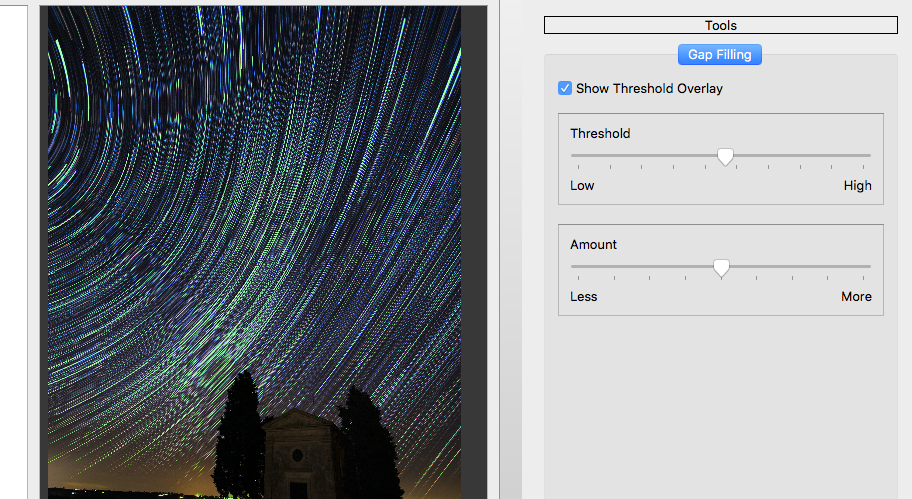This screenshot has height=499, width=912.
Task: Click the Amount slider handle
Action: click(721, 268)
